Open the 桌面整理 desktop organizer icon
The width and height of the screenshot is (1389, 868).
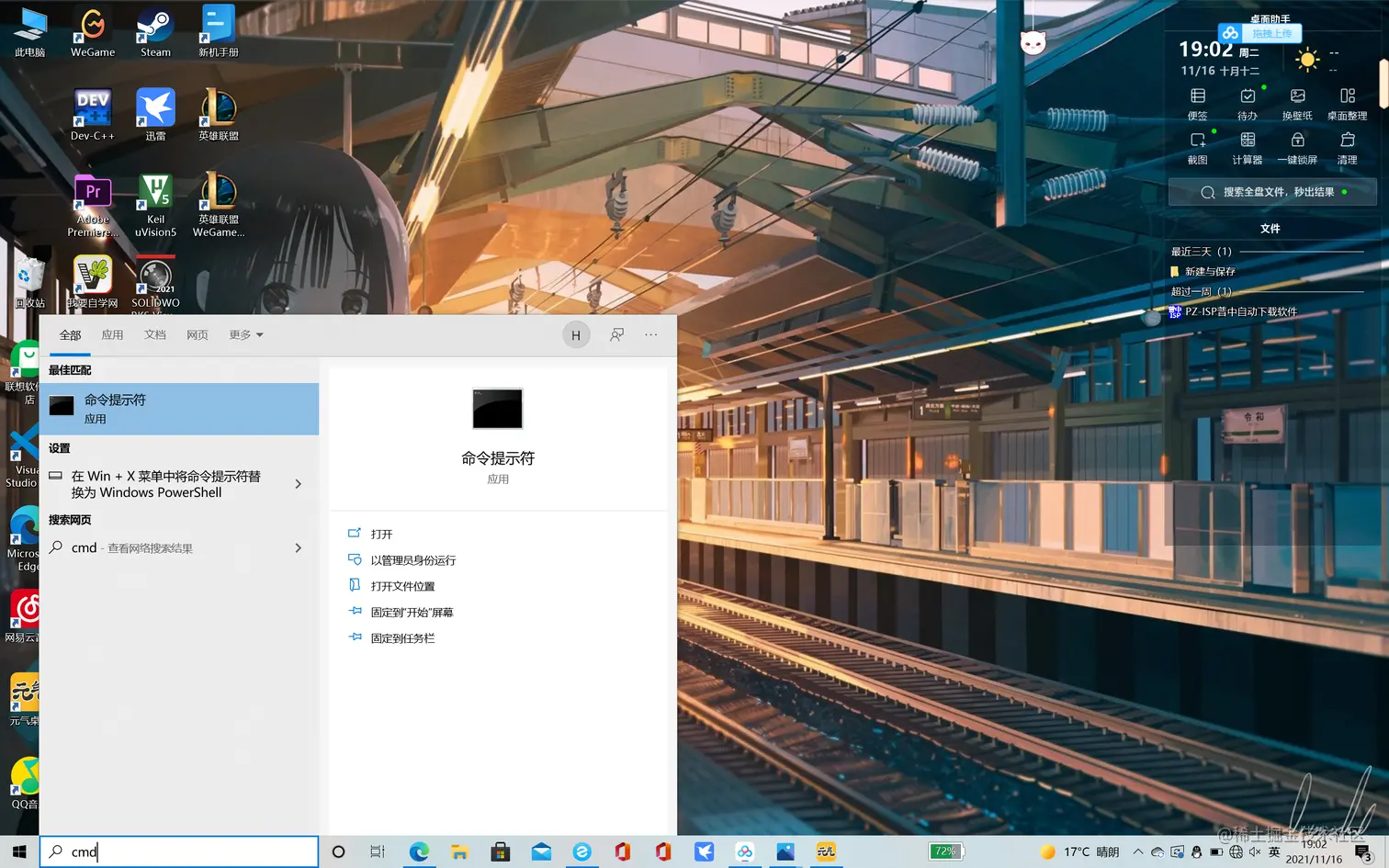coord(1348,104)
